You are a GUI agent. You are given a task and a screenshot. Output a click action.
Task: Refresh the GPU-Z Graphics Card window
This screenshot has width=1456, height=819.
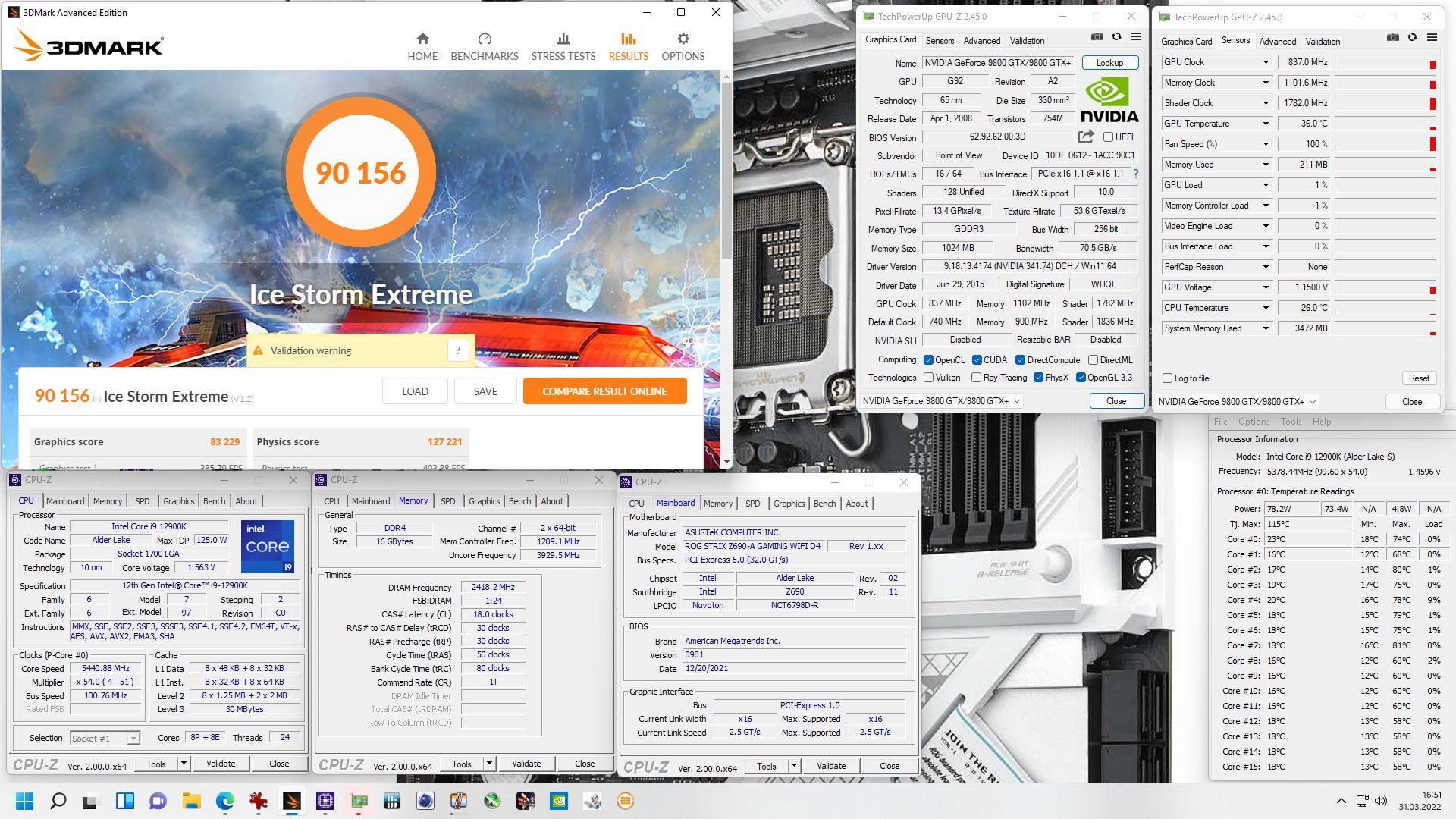pos(1116,37)
